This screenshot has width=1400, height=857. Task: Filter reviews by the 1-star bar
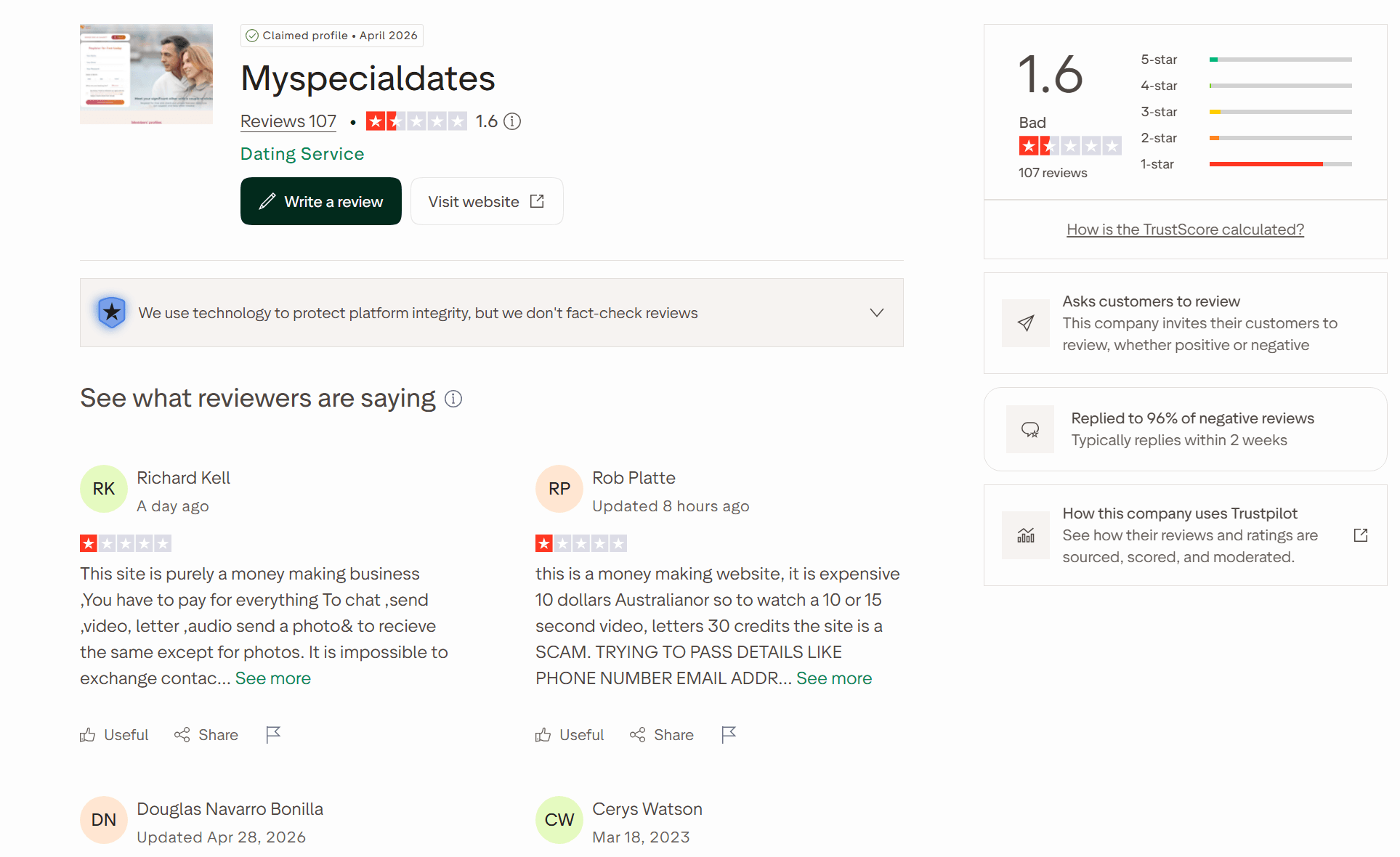point(1280,164)
